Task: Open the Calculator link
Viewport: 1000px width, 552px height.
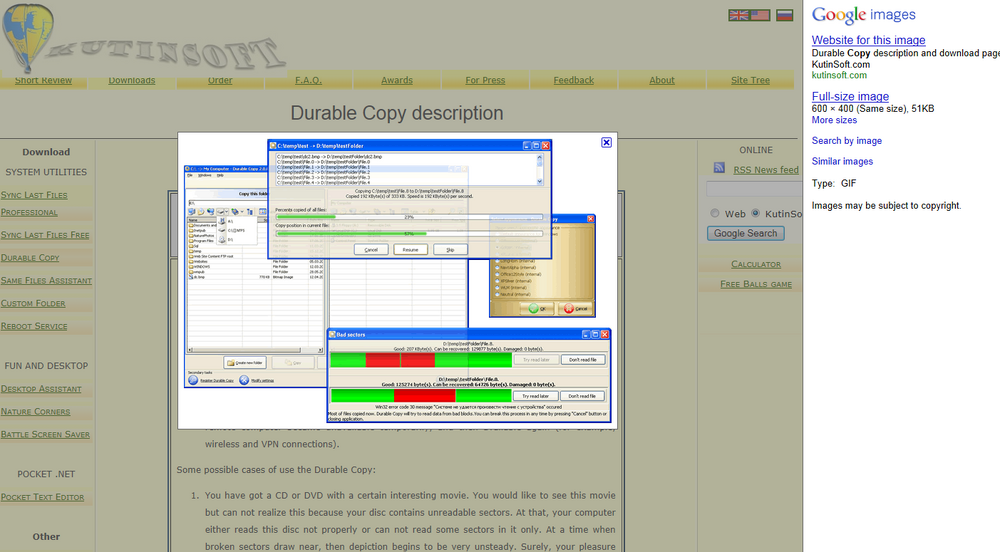Action: tap(756, 264)
